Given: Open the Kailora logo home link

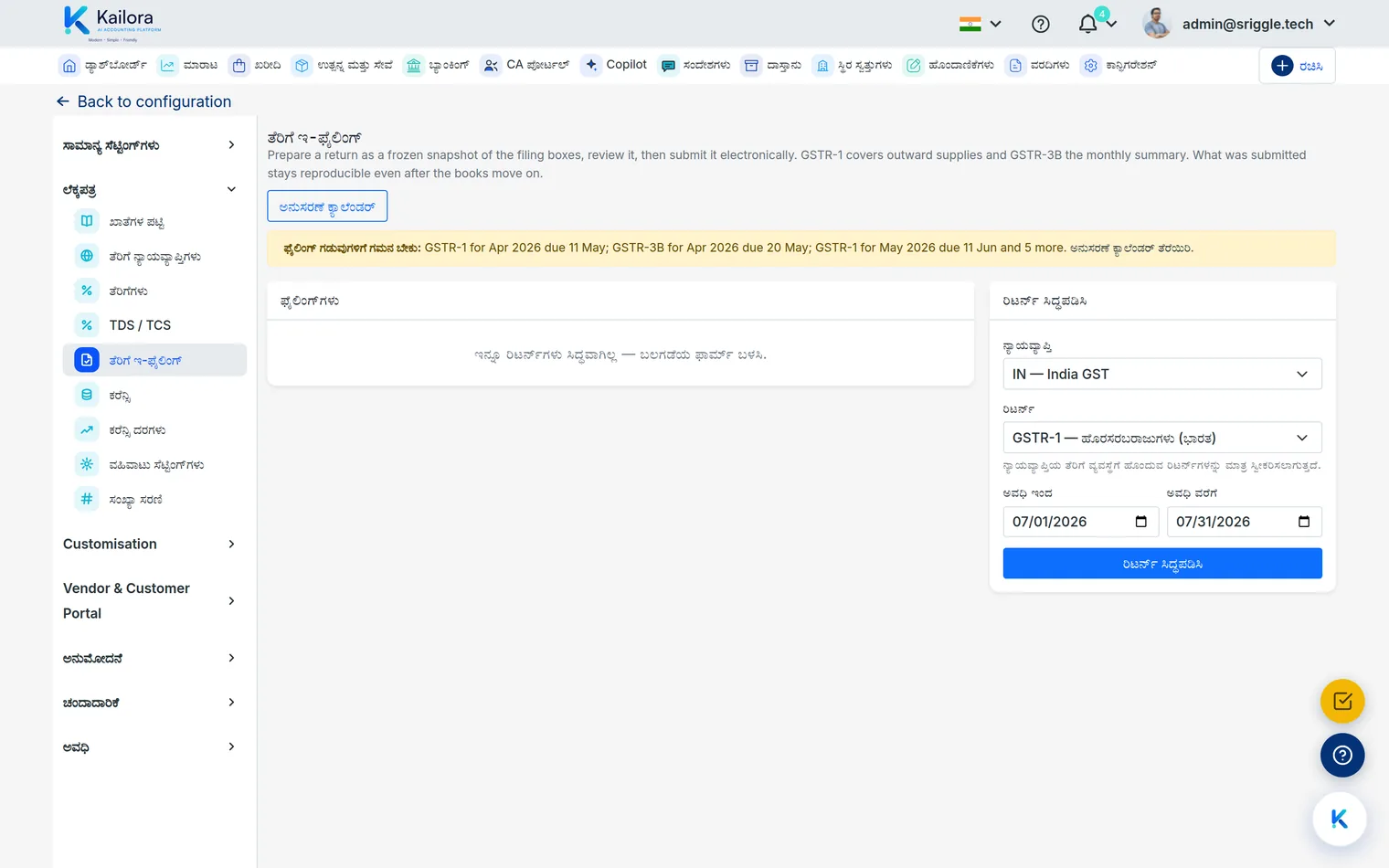Looking at the screenshot, I should [111, 23].
